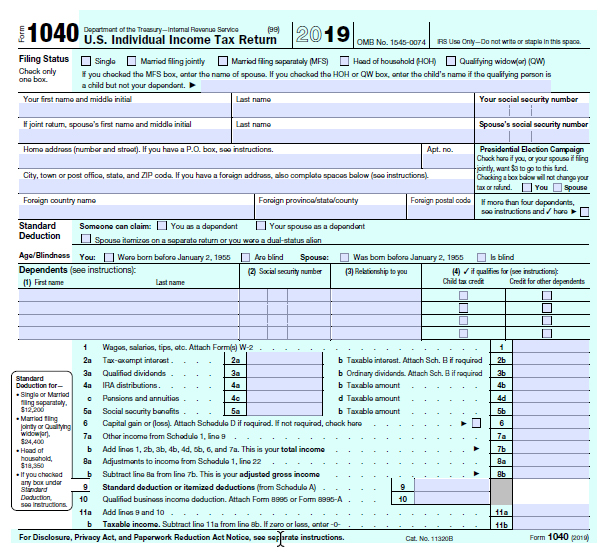604x559 pixels.
Task: Click line 5b Taxable amount field
Action: click(551, 411)
